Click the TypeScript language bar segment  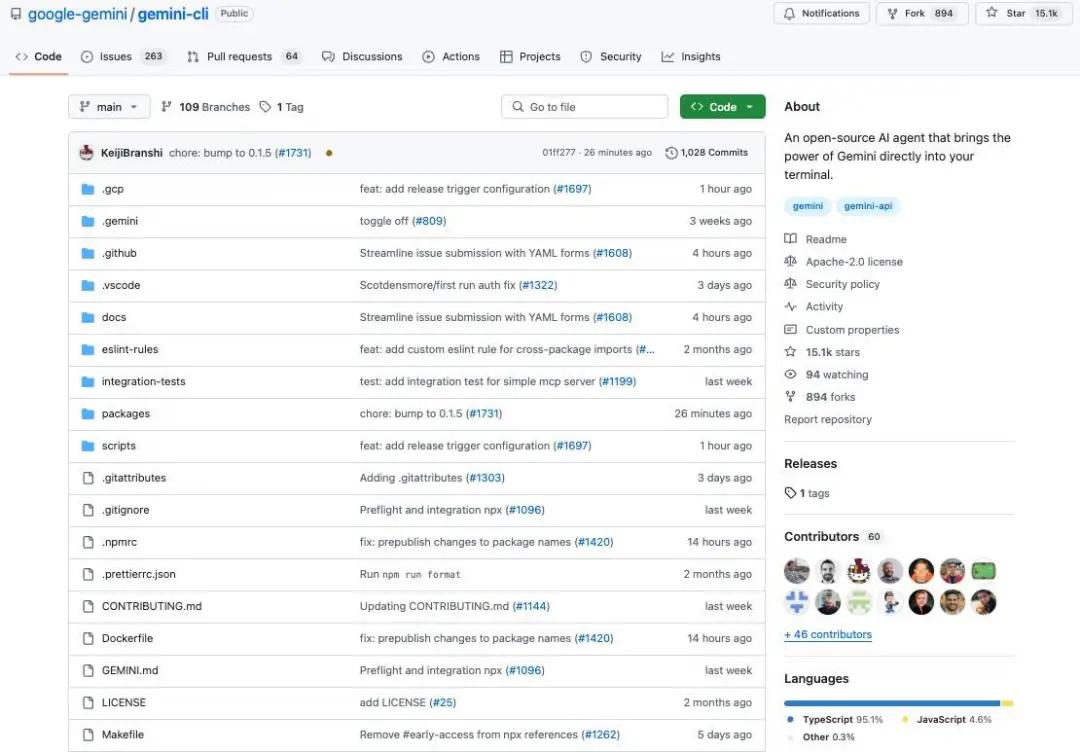coord(891,703)
